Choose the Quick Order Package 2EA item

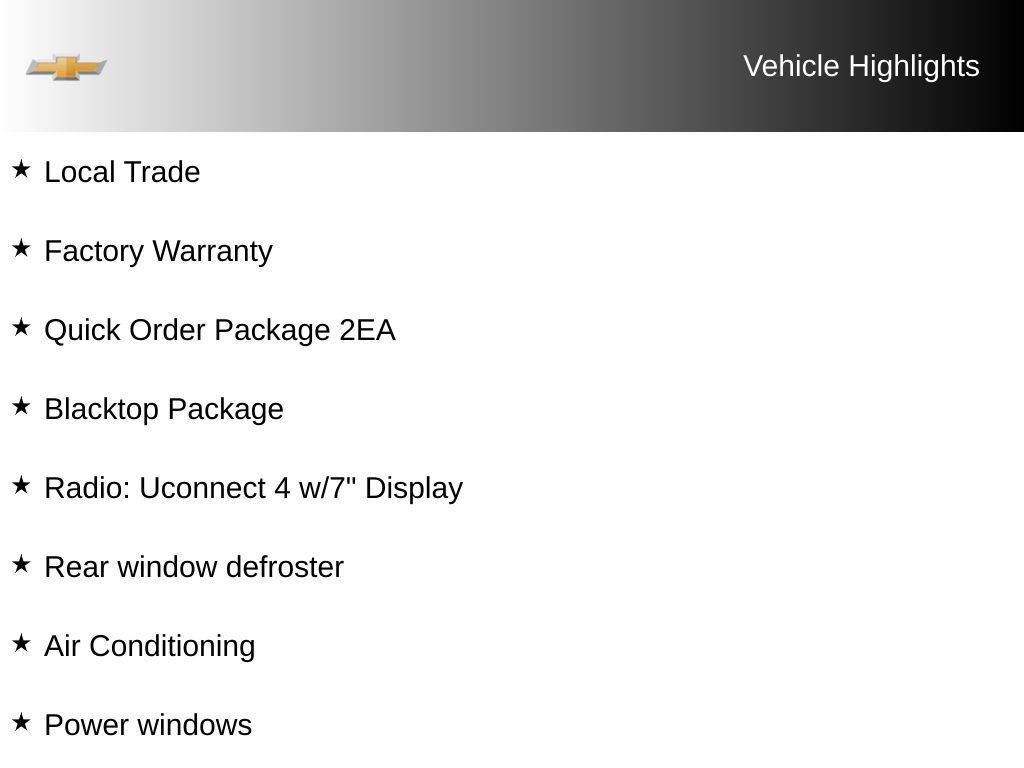pyautogui.click(x=219, y=331)
